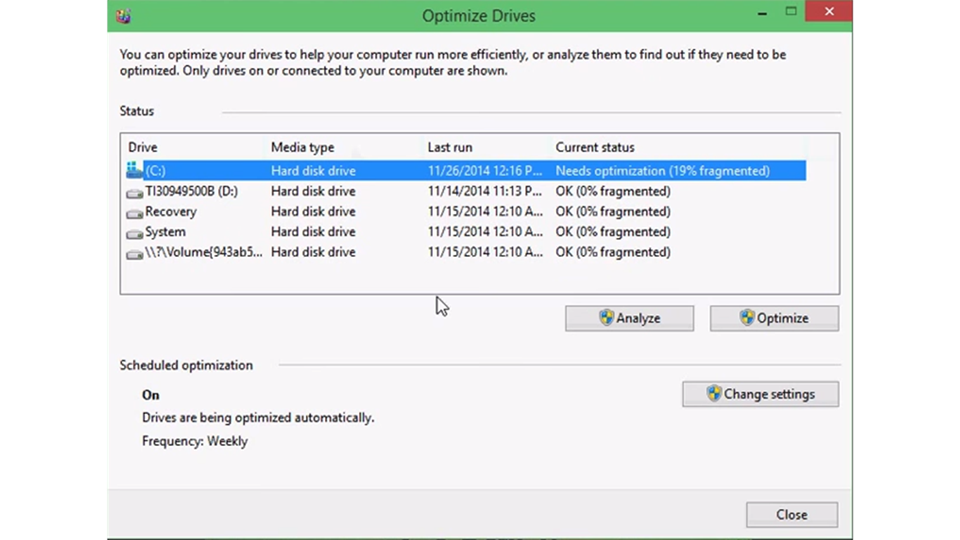960x540 pixels.
Task: Click the Media type column header
Action: (x=302, y=147)
